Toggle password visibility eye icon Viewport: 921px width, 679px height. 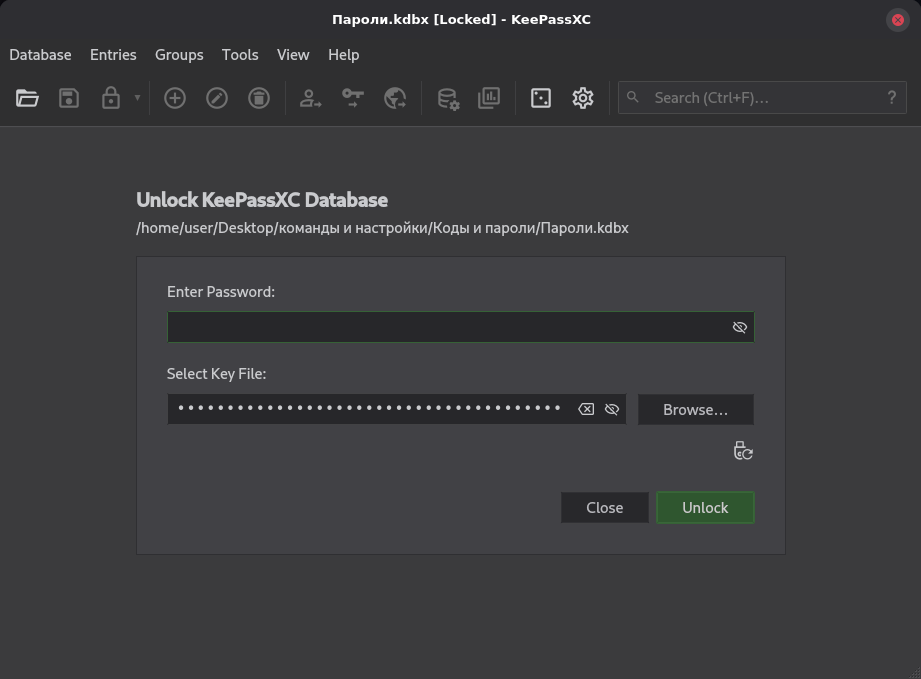pyautogui.click(x=740, y=327)
